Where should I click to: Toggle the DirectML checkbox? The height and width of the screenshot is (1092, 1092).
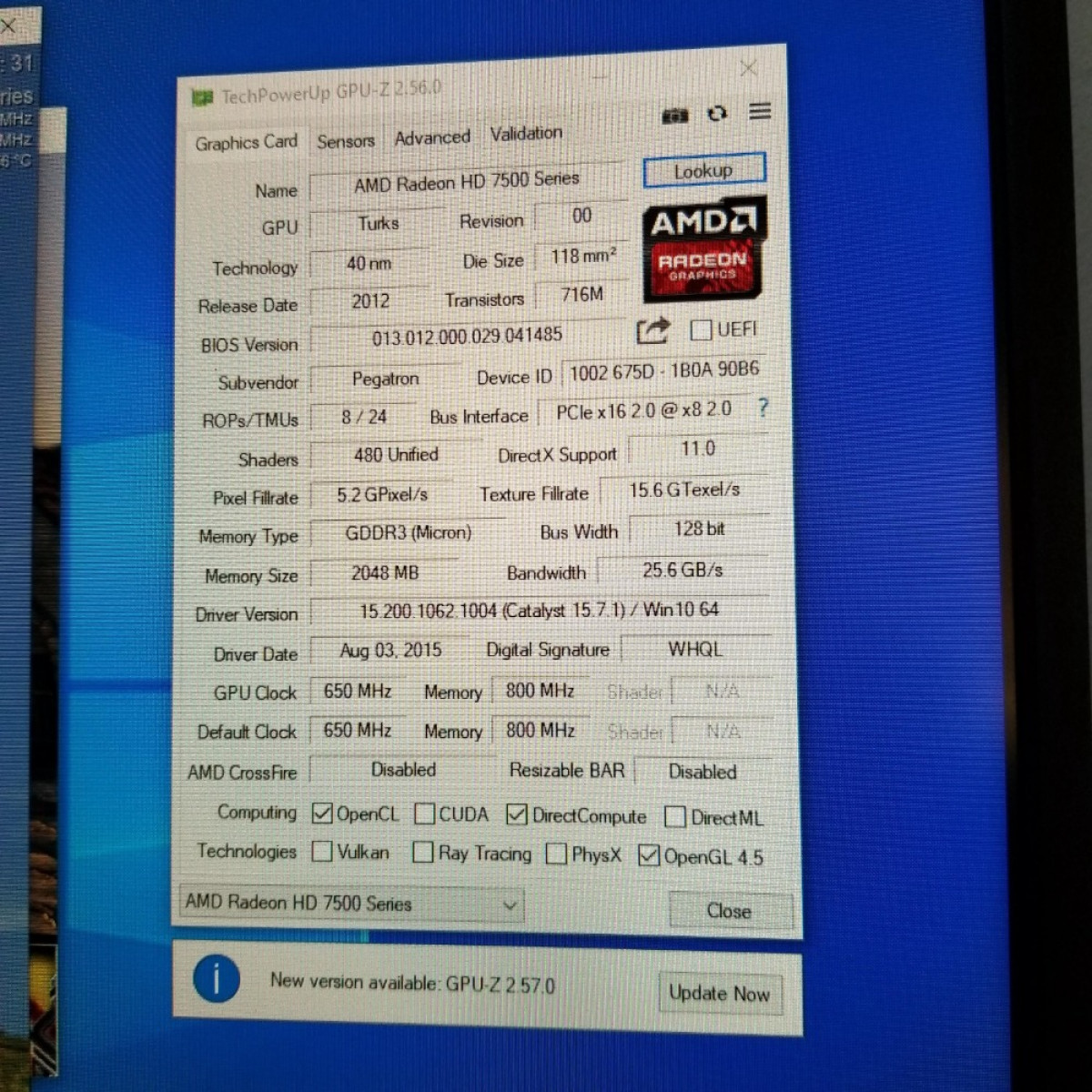click(x=675, y=817)
